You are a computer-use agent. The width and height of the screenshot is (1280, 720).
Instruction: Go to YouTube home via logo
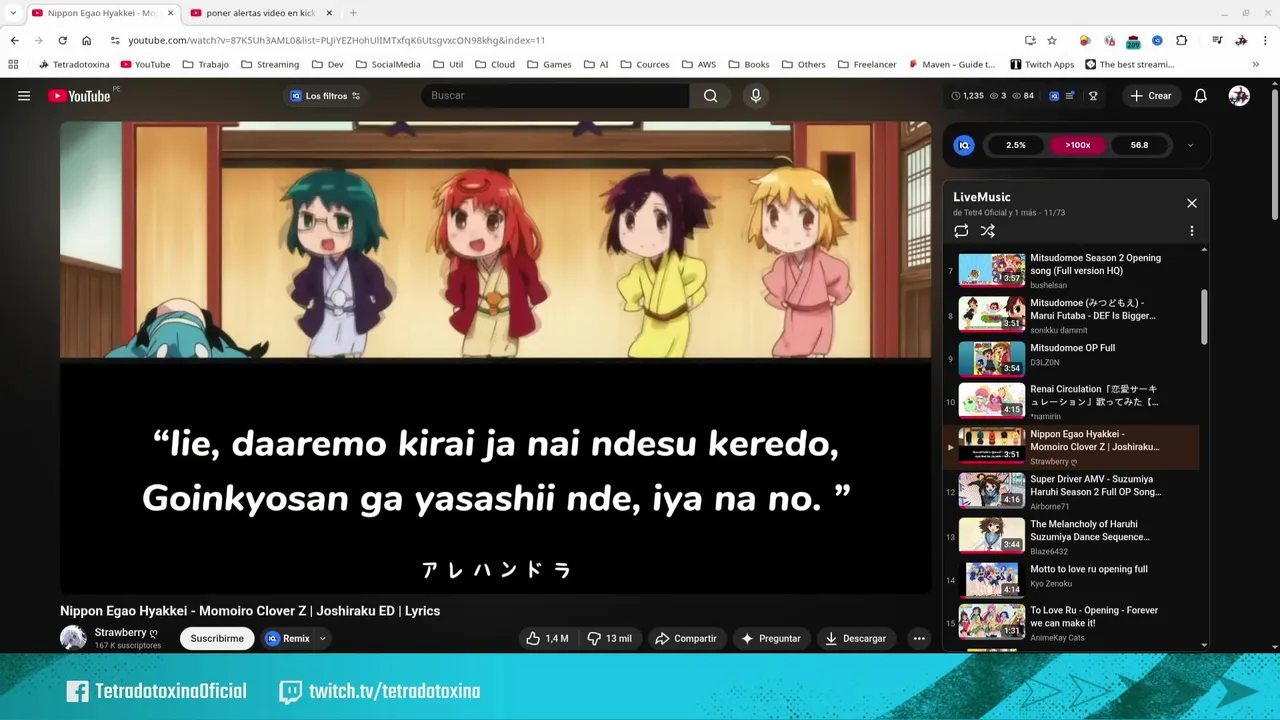tap(80, 96)
